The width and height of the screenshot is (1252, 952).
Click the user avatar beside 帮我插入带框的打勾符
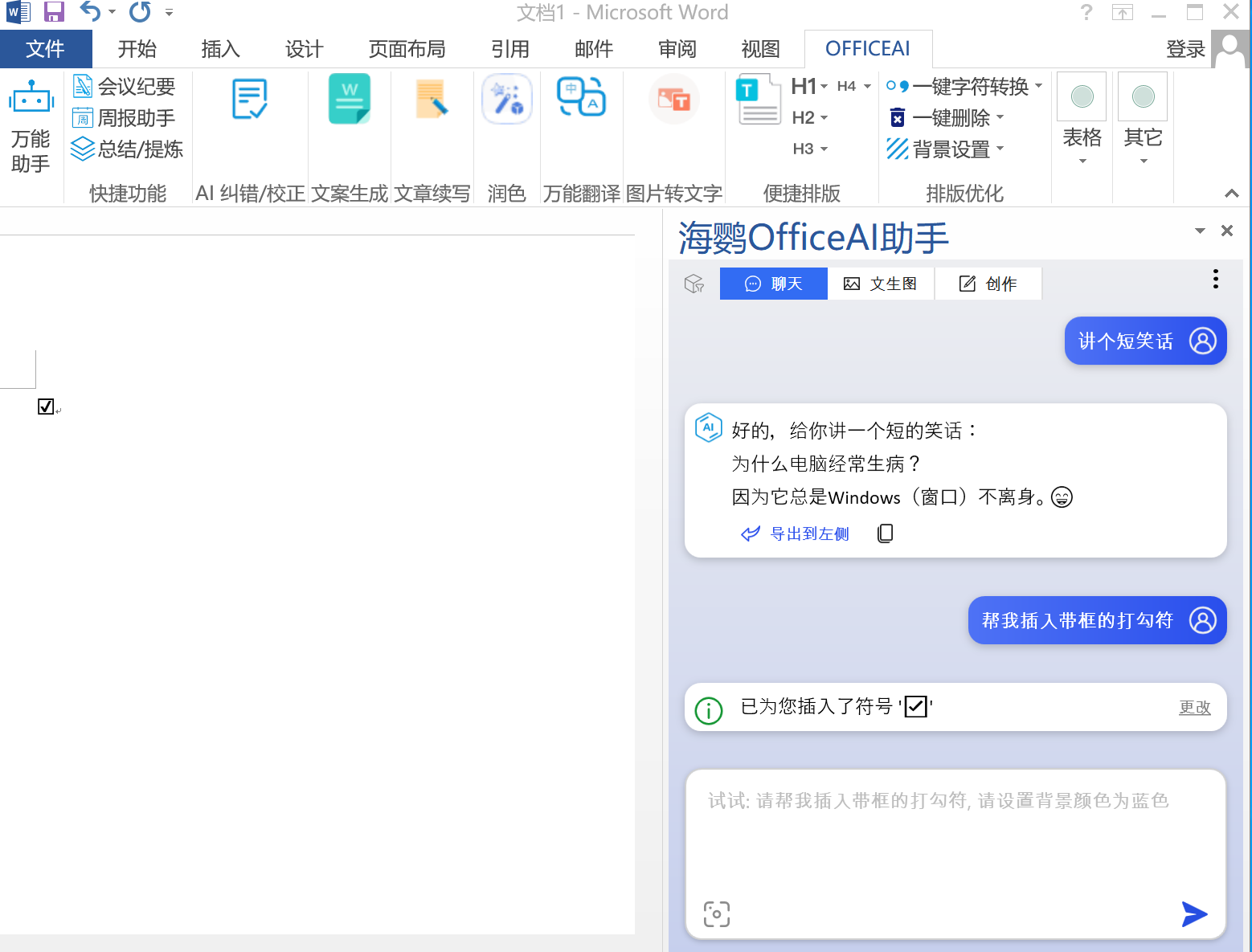point(1202,620)
